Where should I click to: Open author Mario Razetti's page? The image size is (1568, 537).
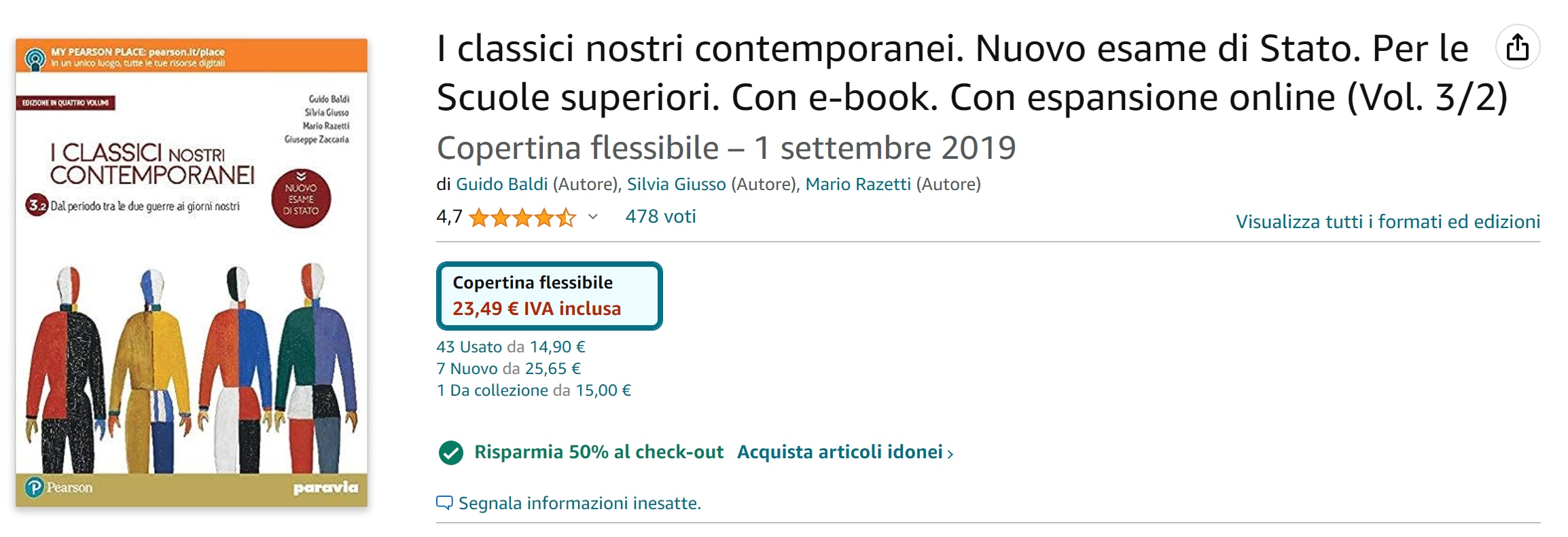point(858,184)
